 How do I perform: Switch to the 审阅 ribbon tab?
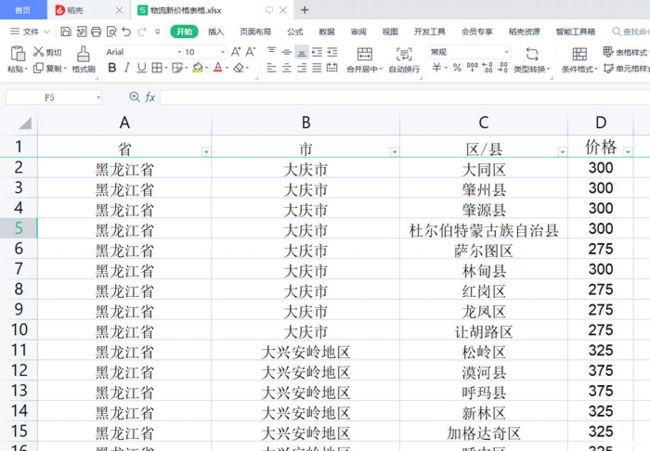click(358, 32)
